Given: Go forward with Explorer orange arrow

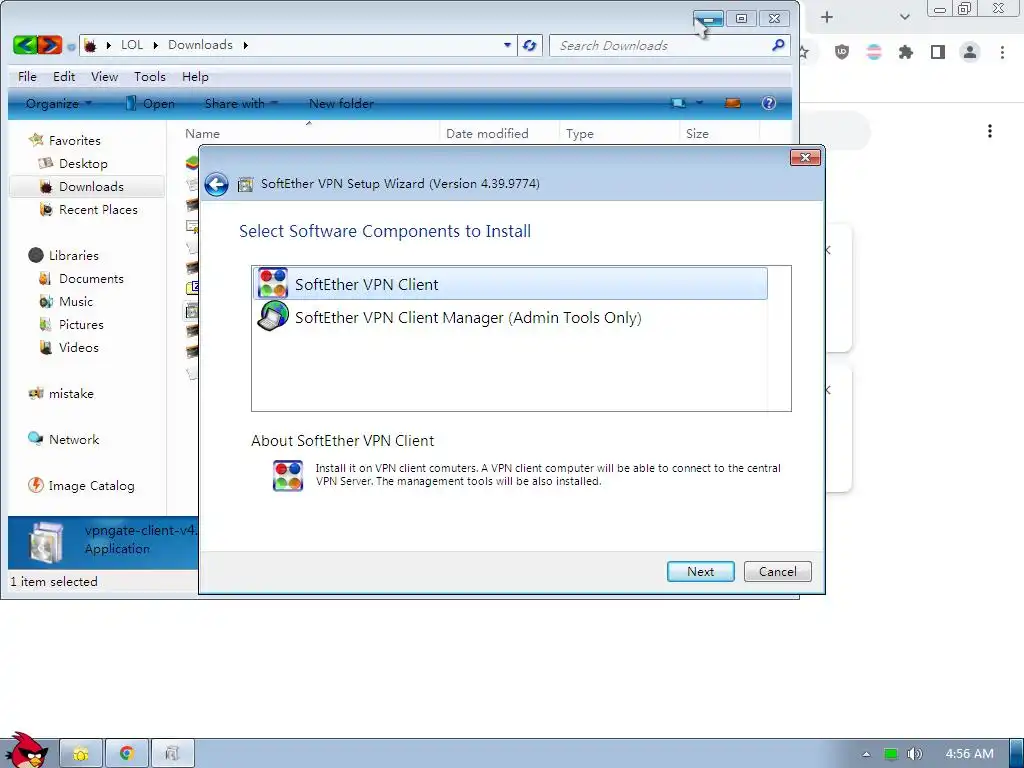Looking at the screenshot, I should coord(50,45).
